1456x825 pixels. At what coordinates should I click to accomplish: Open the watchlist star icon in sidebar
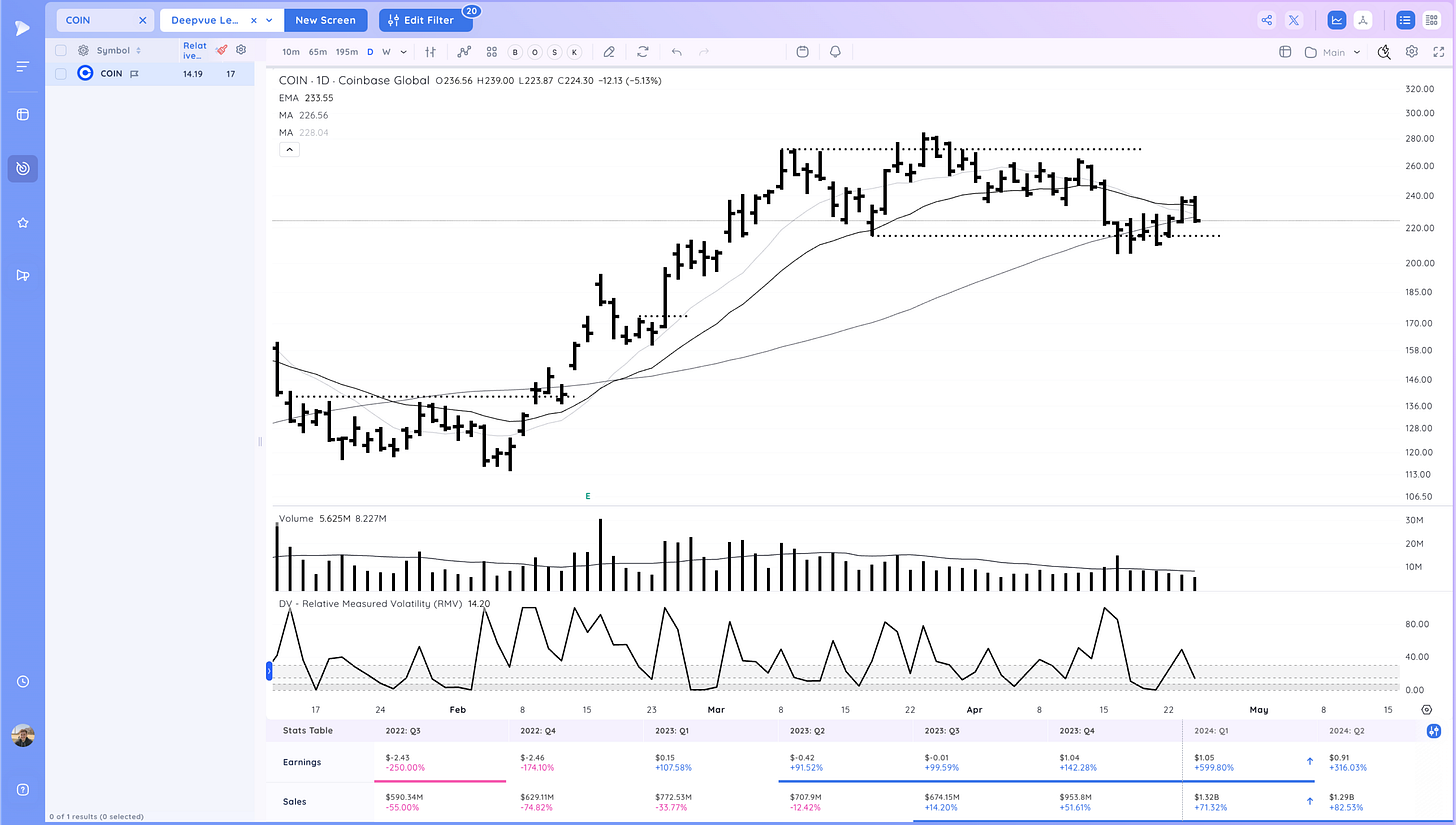22,222
